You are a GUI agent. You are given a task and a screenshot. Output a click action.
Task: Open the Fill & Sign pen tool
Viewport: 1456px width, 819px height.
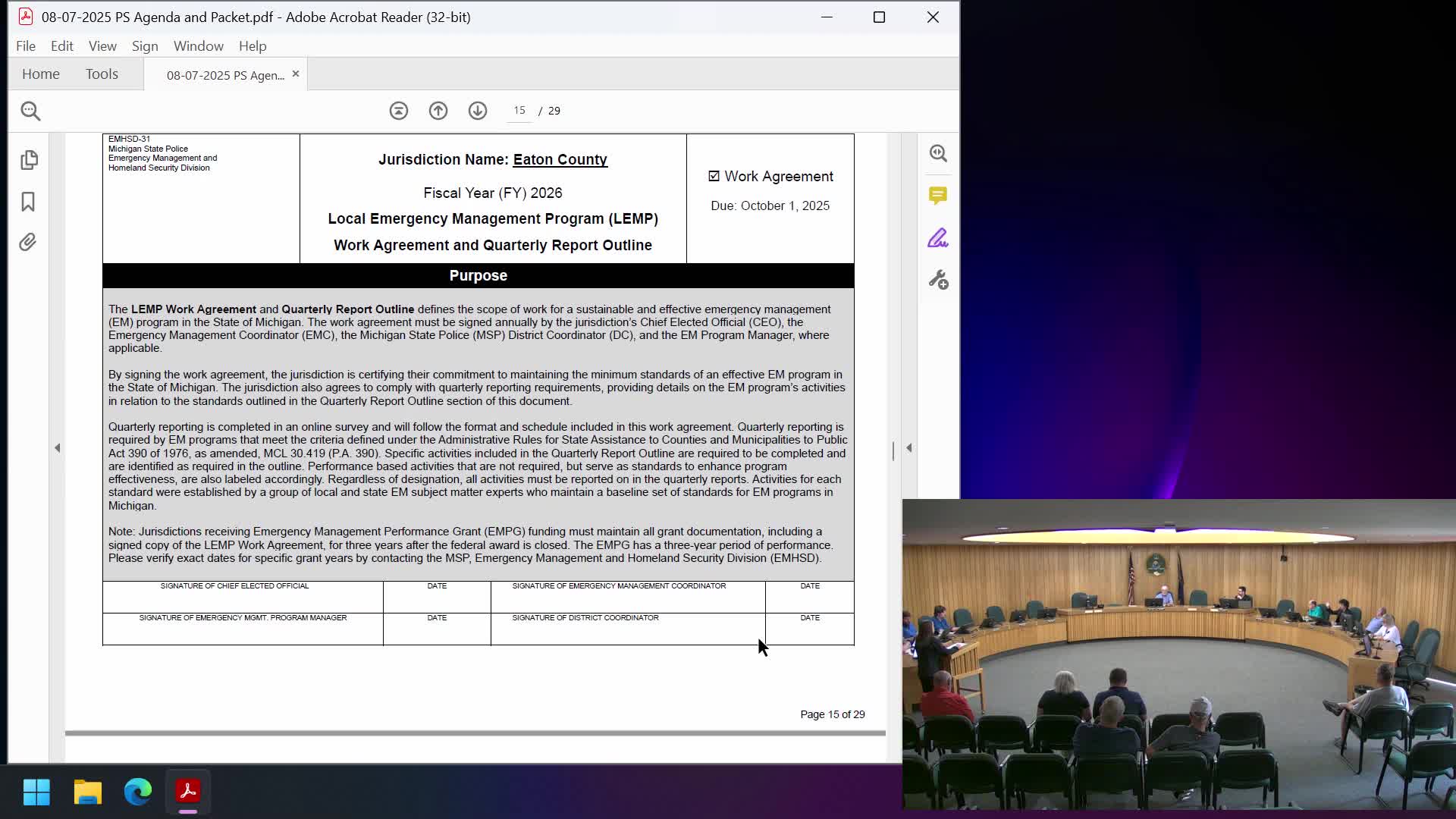point(938,238)
